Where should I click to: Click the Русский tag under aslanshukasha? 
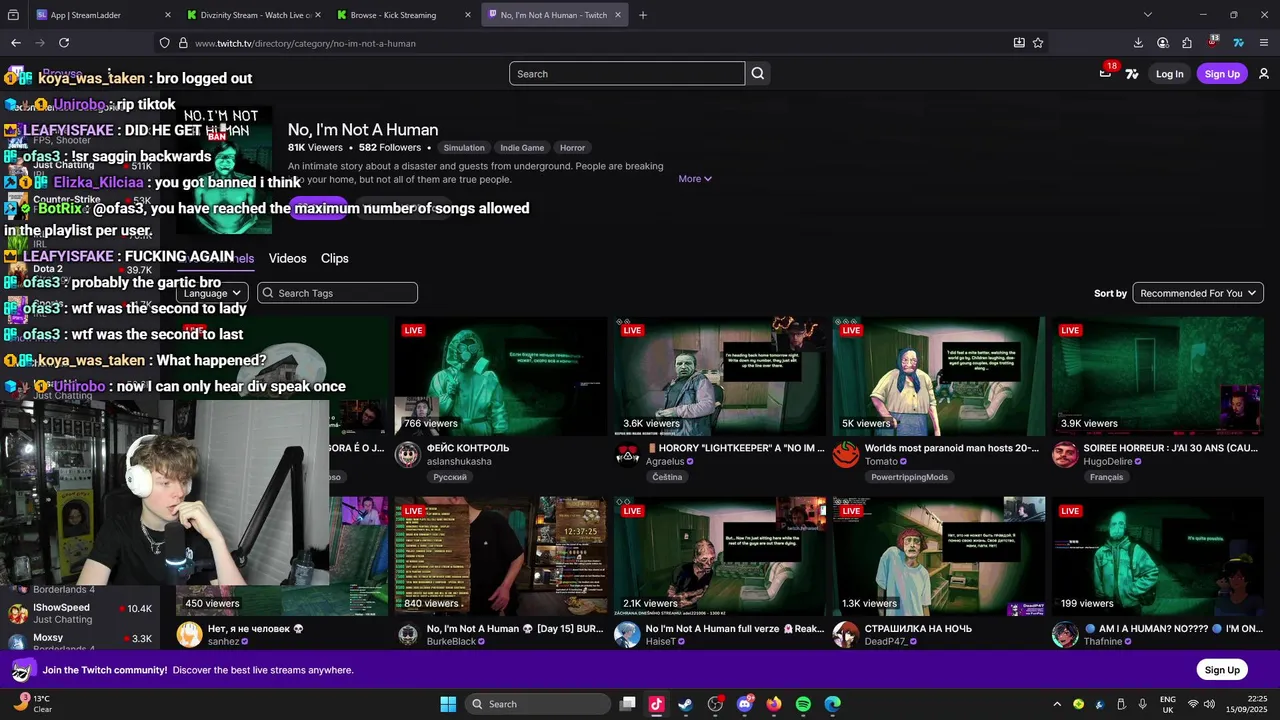(450, 477)
